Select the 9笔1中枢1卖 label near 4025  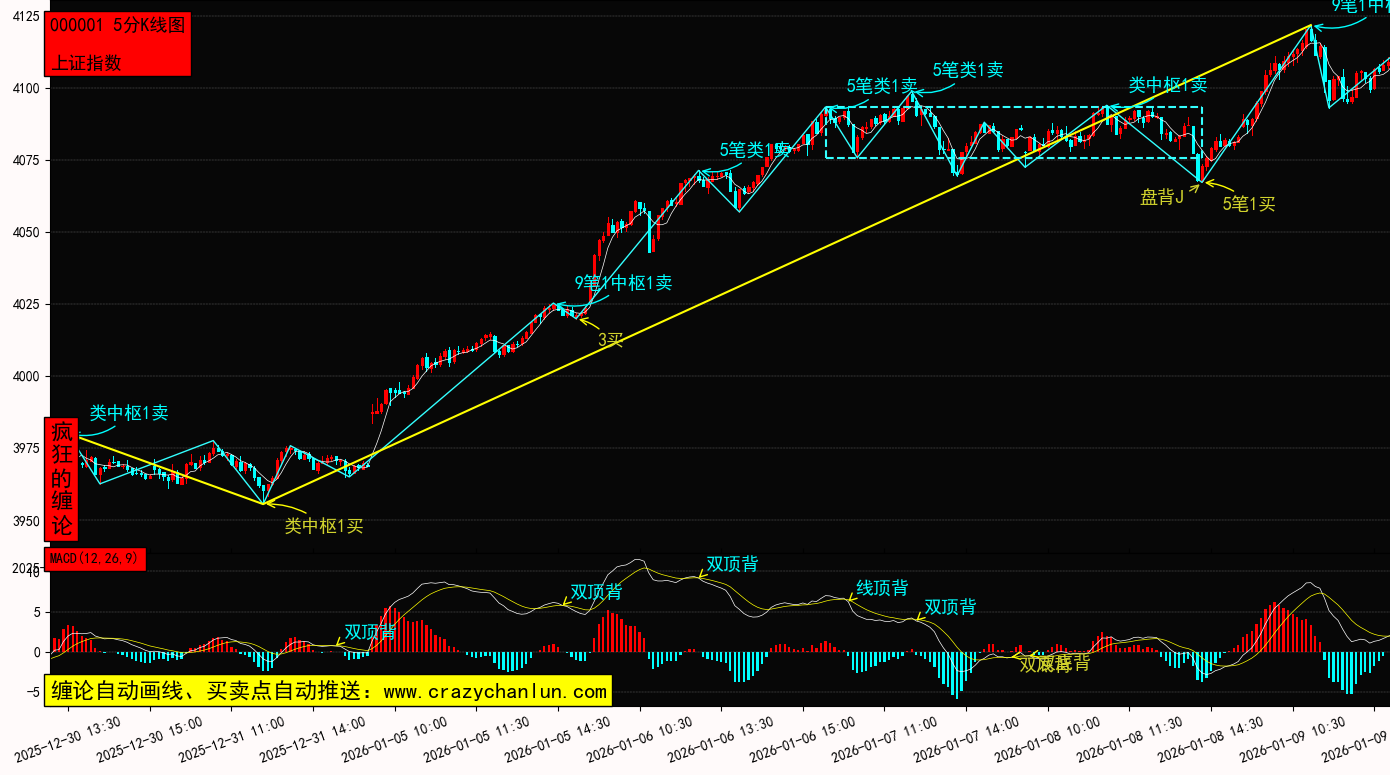[623, 283]
